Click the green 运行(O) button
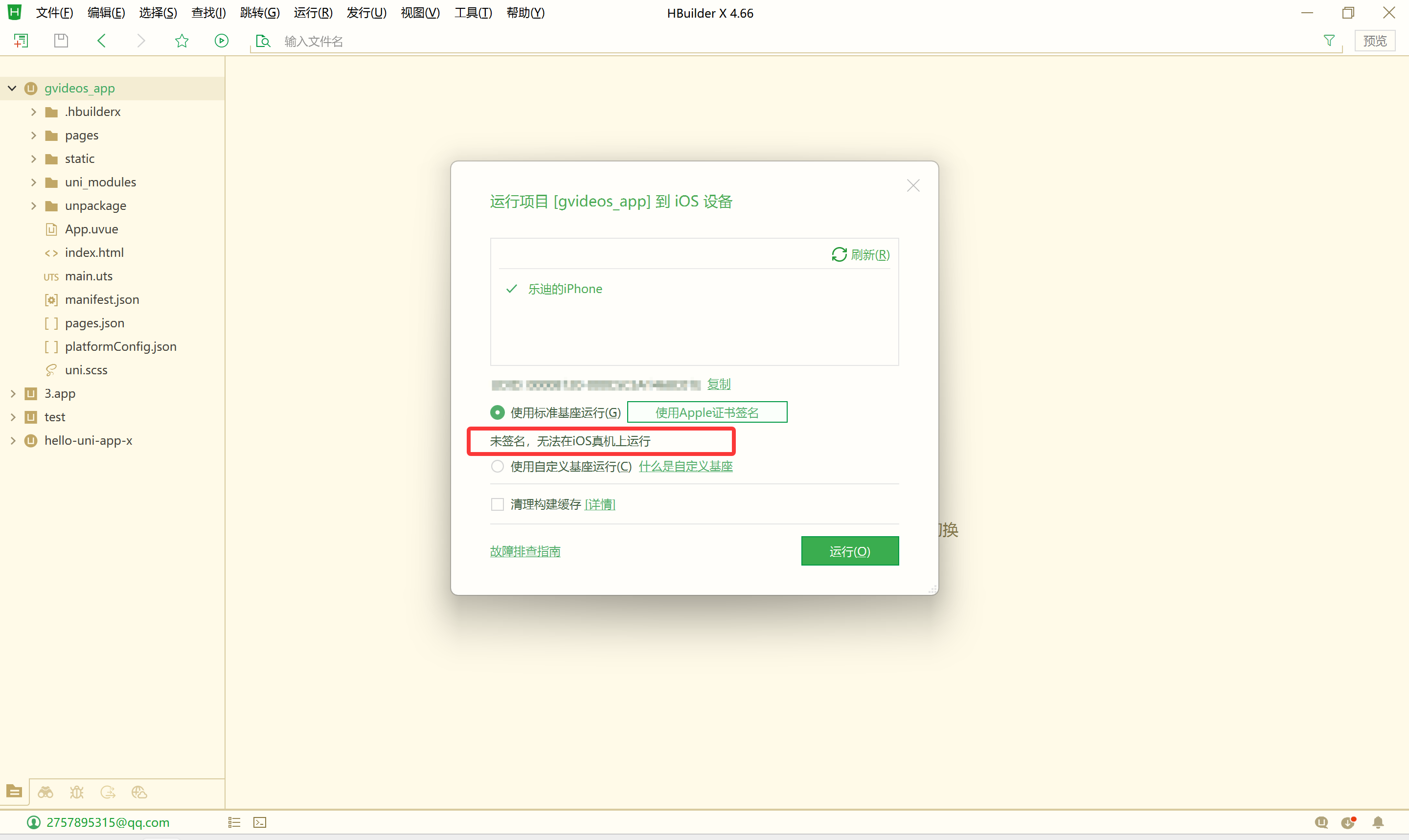Viewport: 1409px width, 840px height. point(849,551)
